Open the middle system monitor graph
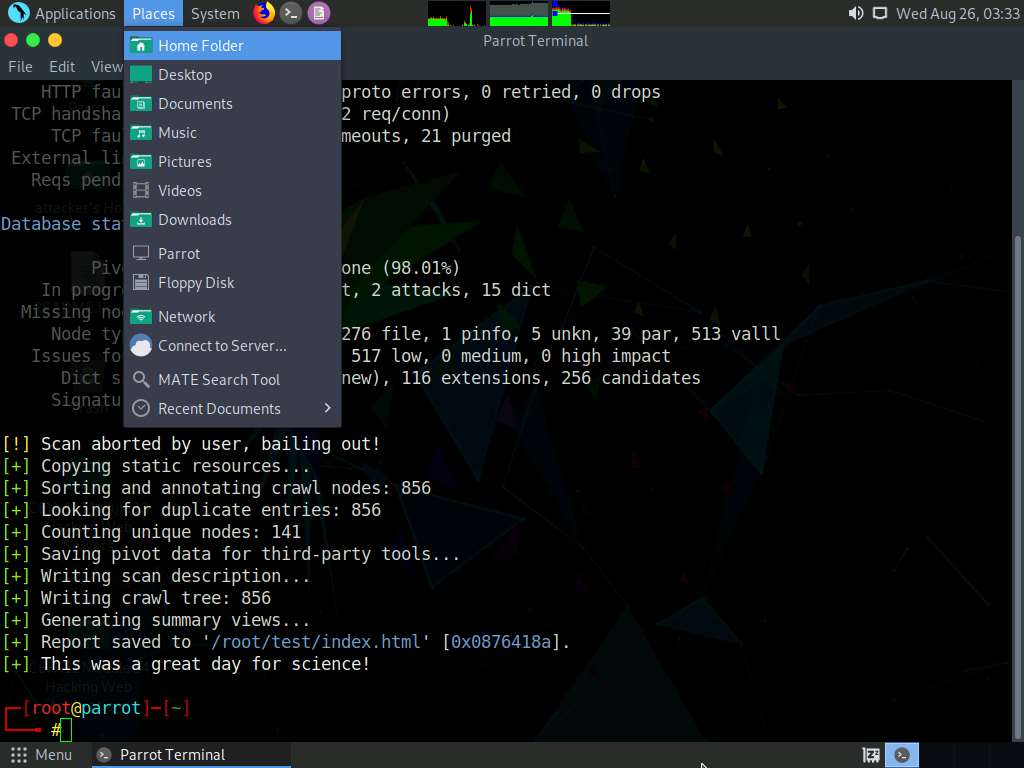 [x=519, y=13]
